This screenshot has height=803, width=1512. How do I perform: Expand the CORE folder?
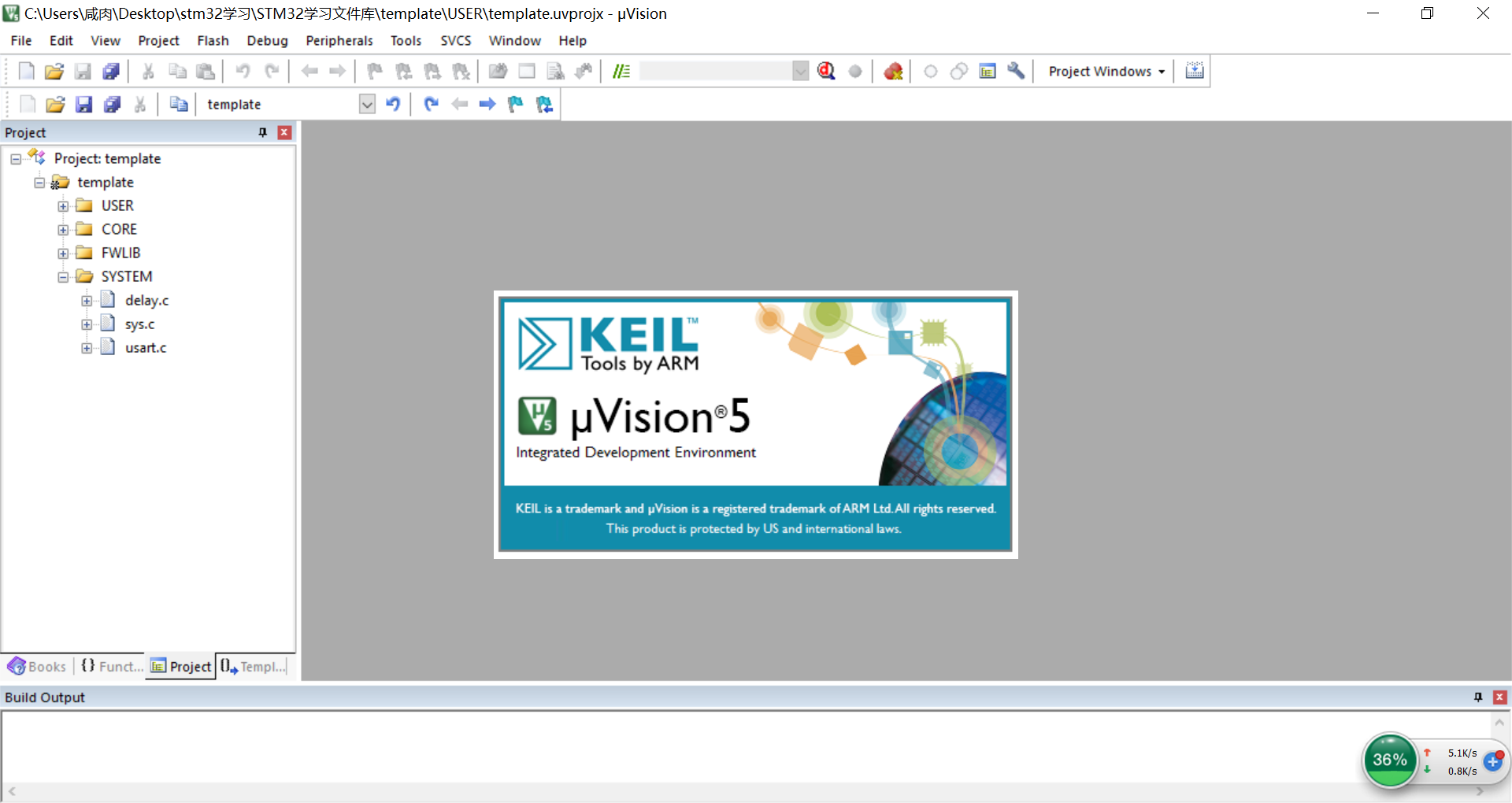coord(63,230)
